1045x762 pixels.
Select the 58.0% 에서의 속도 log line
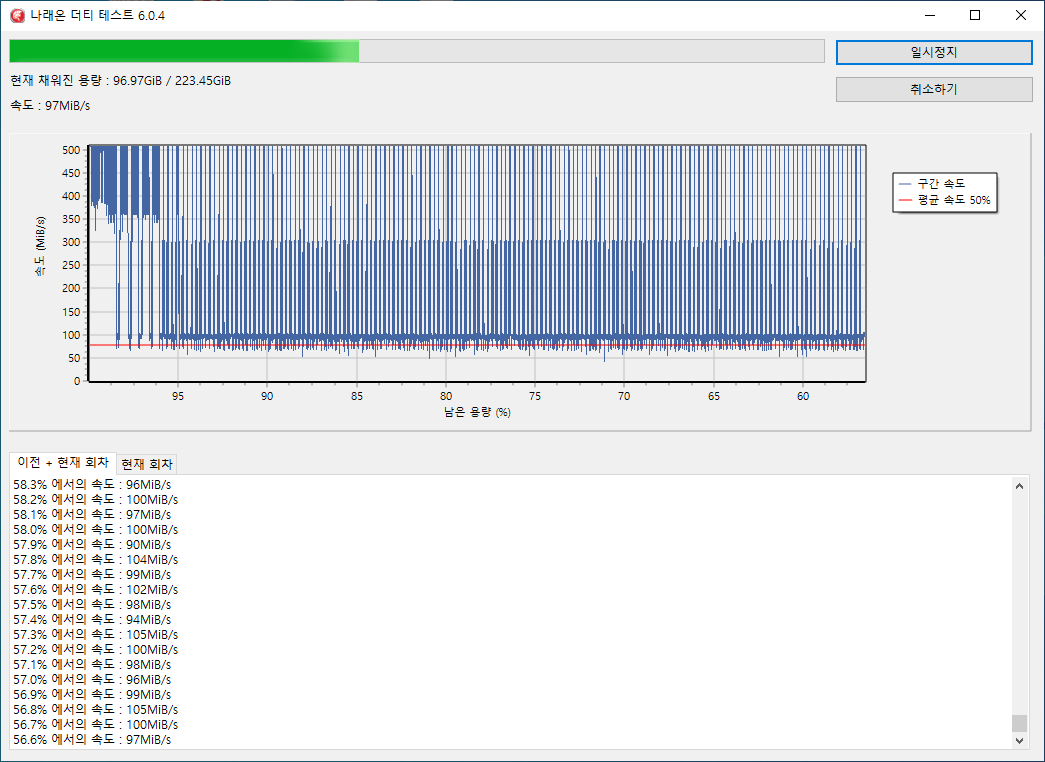[x=95, y=529]
